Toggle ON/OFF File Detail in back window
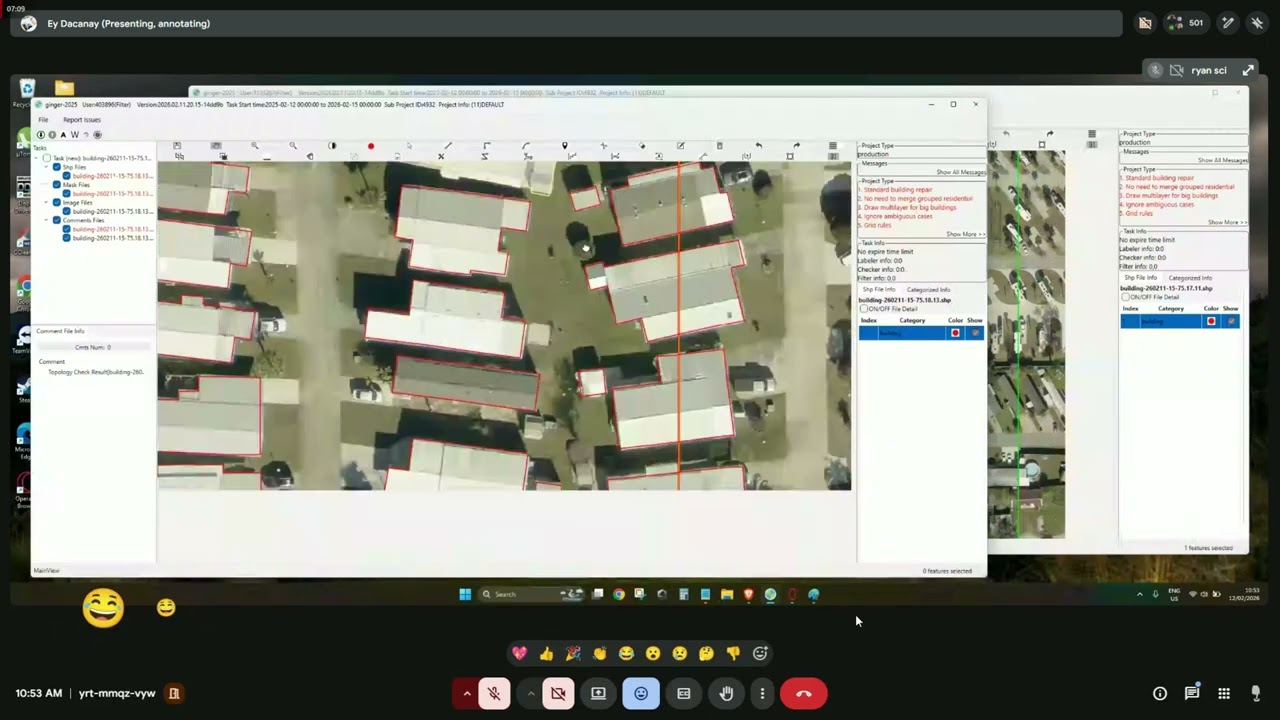 pyautogui.click(x=1126, y=297)
